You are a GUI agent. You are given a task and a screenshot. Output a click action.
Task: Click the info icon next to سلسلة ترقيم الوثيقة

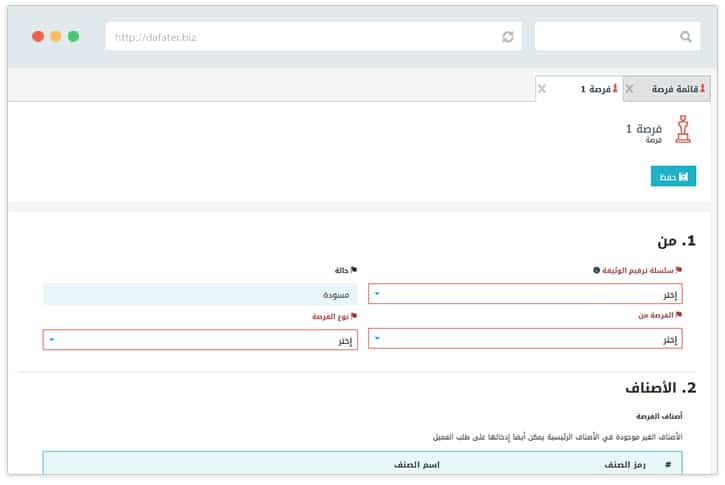(596, 270)
